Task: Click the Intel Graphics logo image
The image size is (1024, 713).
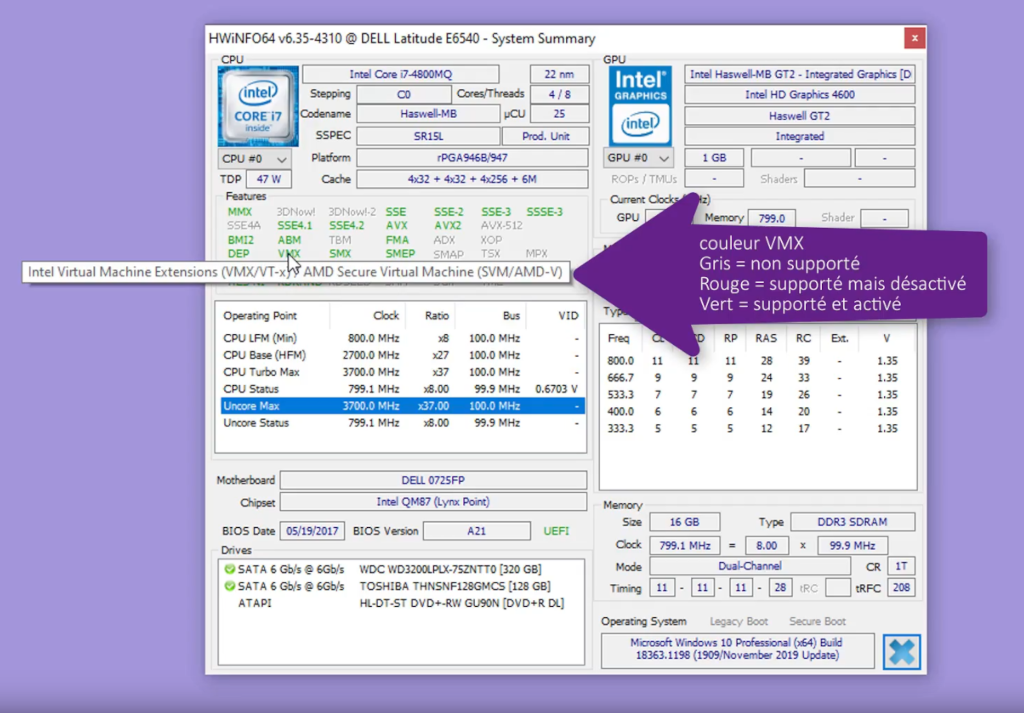Action: pyautogui.click(x=640, y=106)
